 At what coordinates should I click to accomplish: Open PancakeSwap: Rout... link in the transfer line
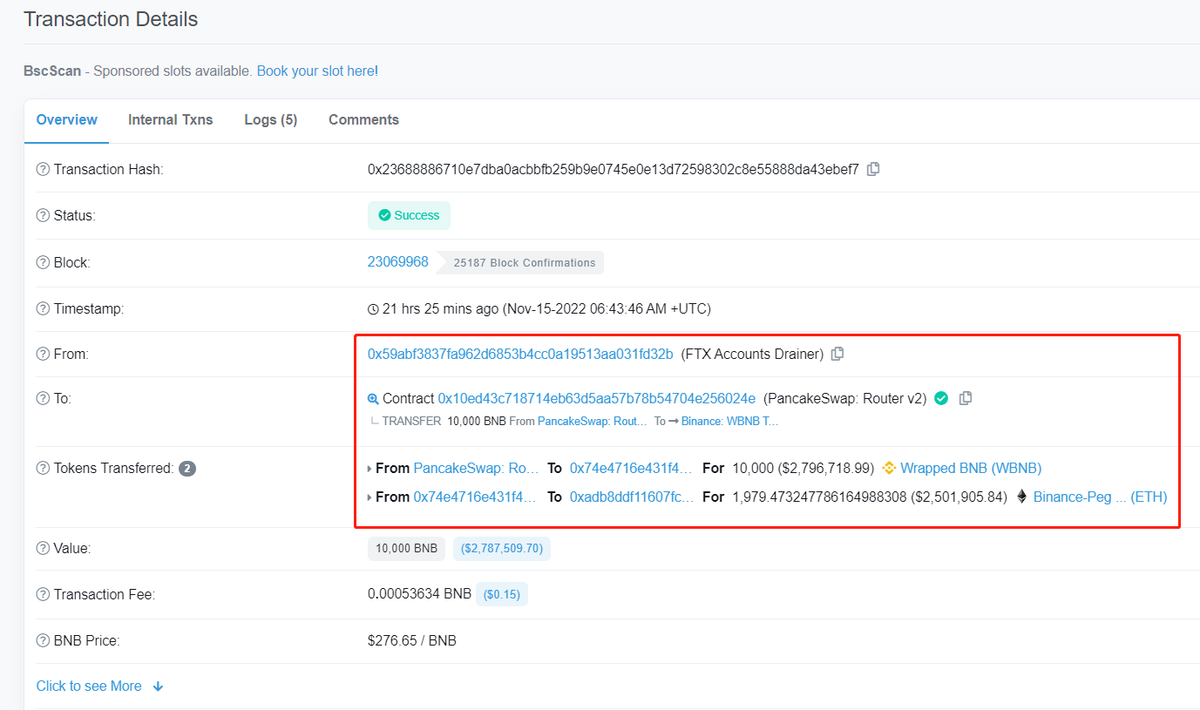click(593, 421)
